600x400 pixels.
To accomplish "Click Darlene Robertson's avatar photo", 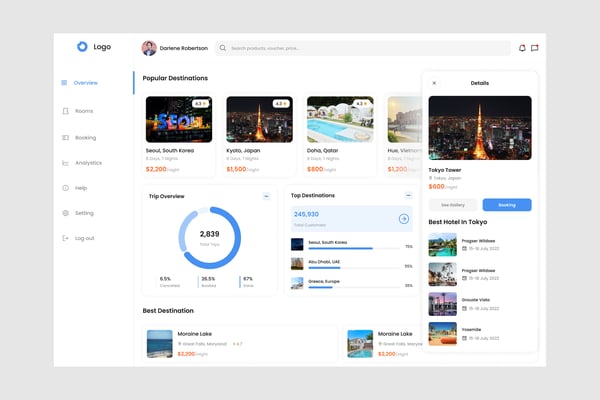I will [149, 48].
